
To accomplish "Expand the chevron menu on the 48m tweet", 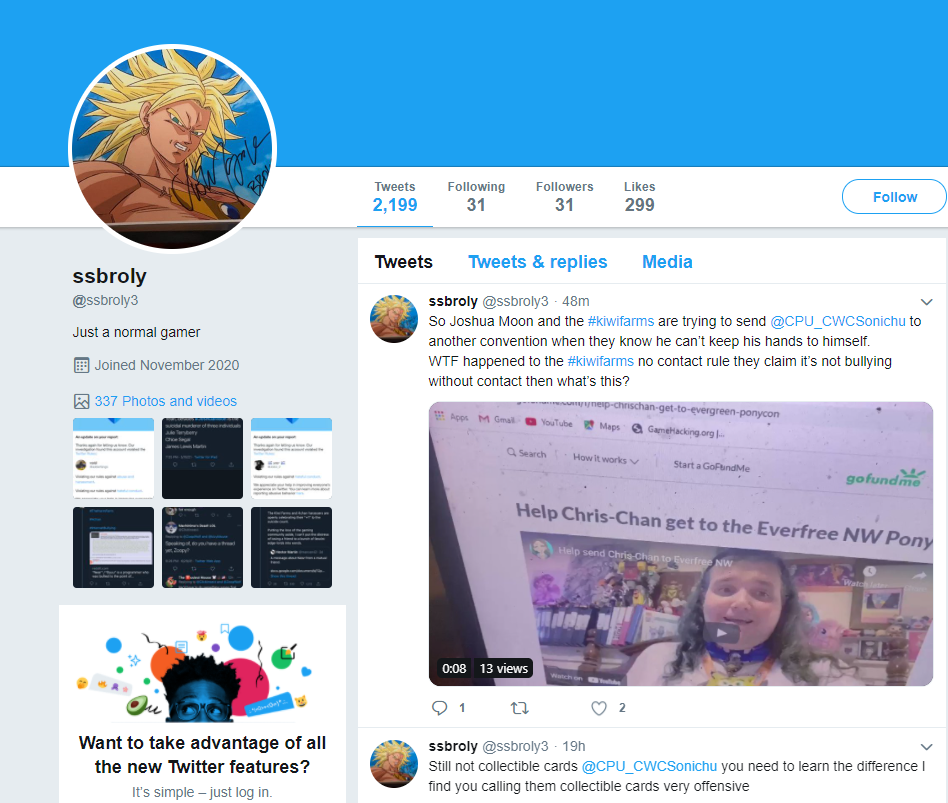I will point(926,302).
